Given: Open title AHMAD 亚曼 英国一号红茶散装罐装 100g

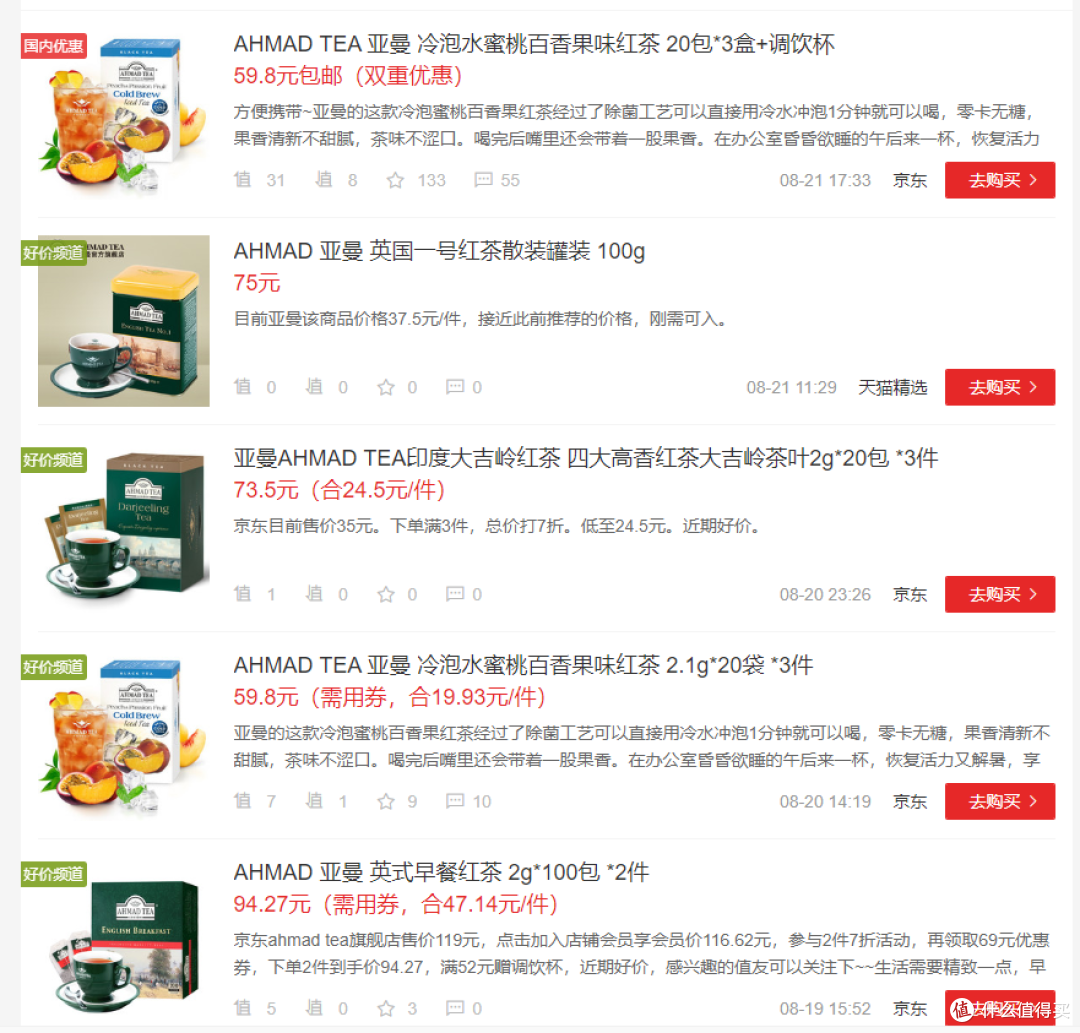Looking at the screenshot, I should (x=439, y=251).
